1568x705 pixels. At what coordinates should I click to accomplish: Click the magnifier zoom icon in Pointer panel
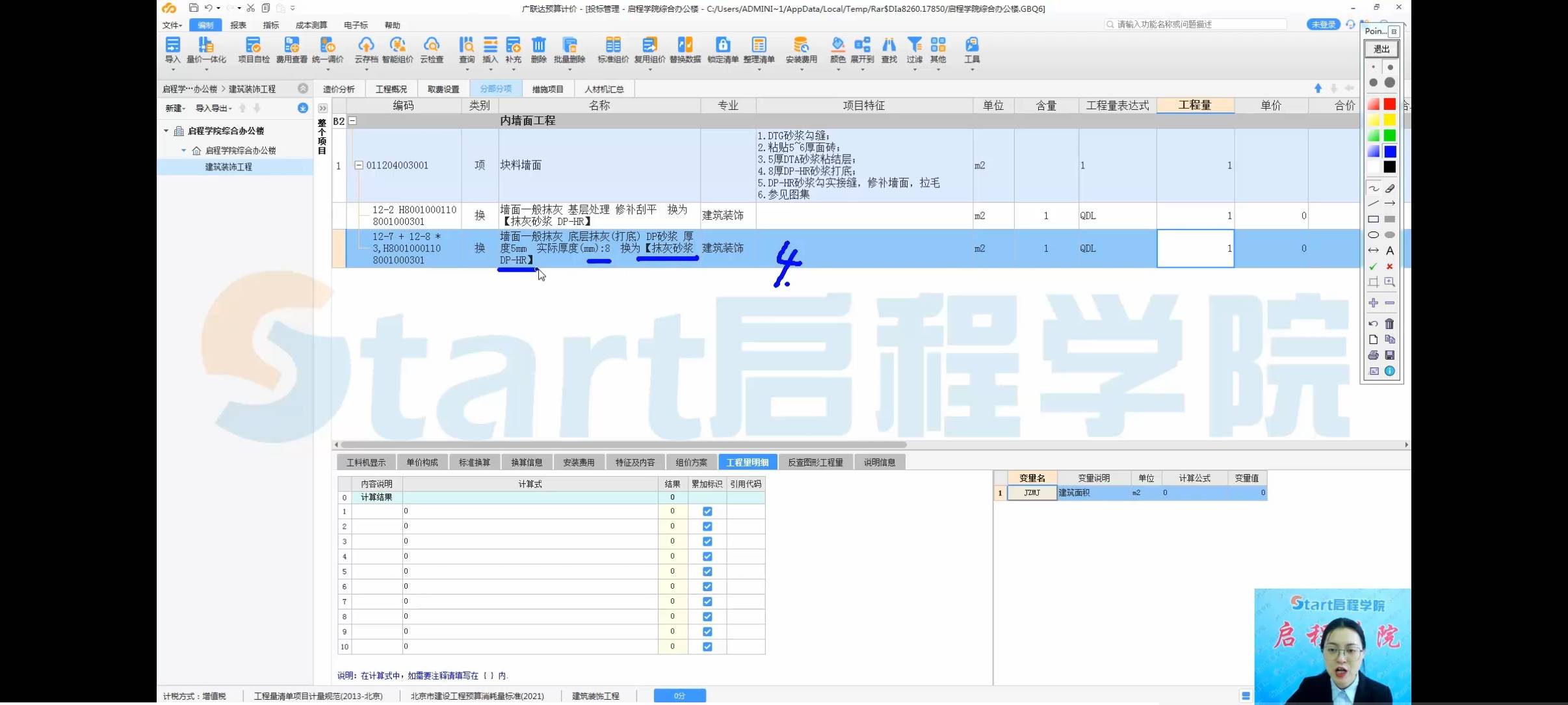[1389, 282]
